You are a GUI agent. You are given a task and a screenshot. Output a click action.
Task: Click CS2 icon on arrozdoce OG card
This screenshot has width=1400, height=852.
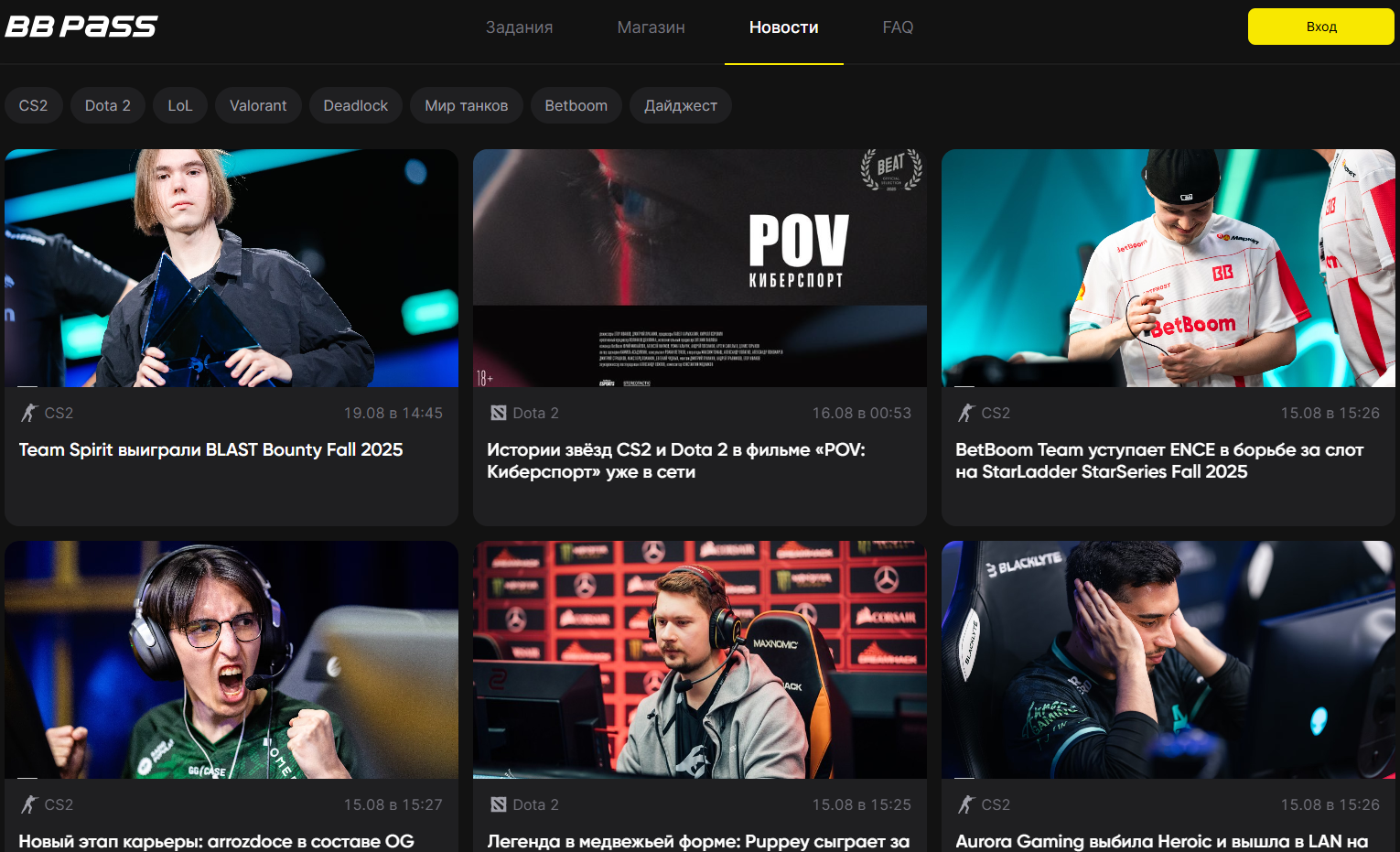point(29,804)
